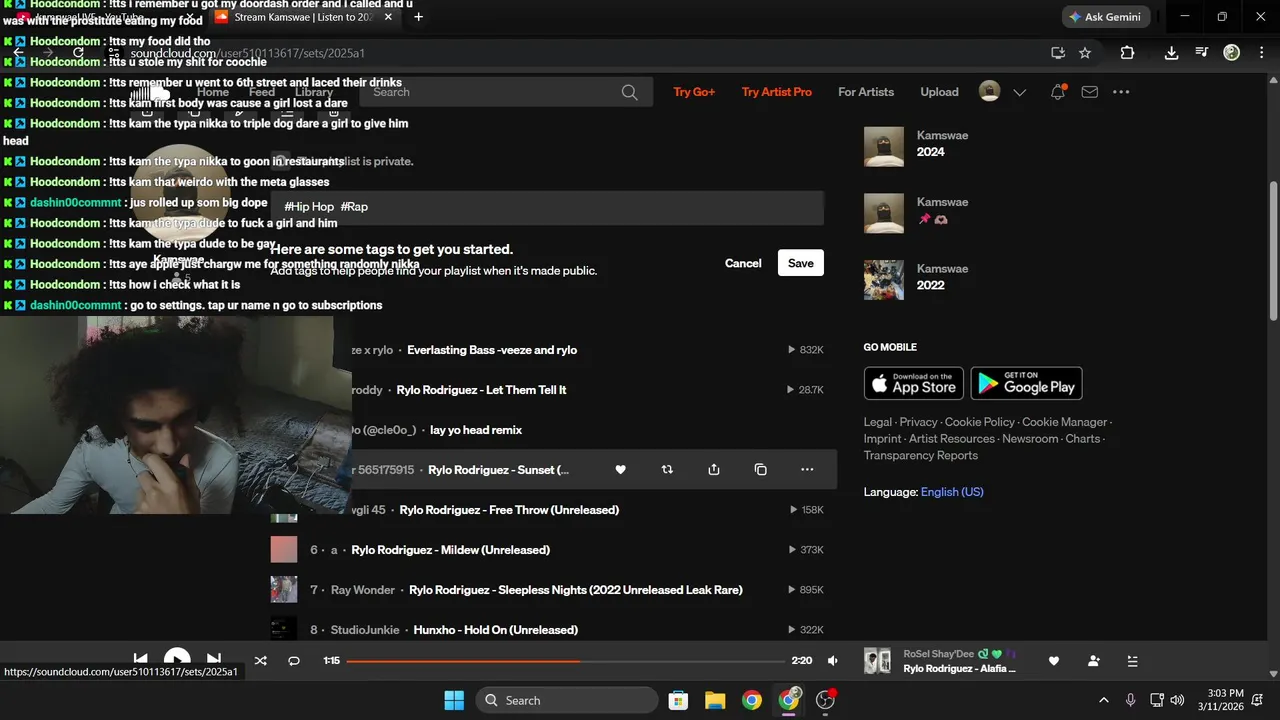Open the Transparency Reports link
1280x720 pixels.
921,455
